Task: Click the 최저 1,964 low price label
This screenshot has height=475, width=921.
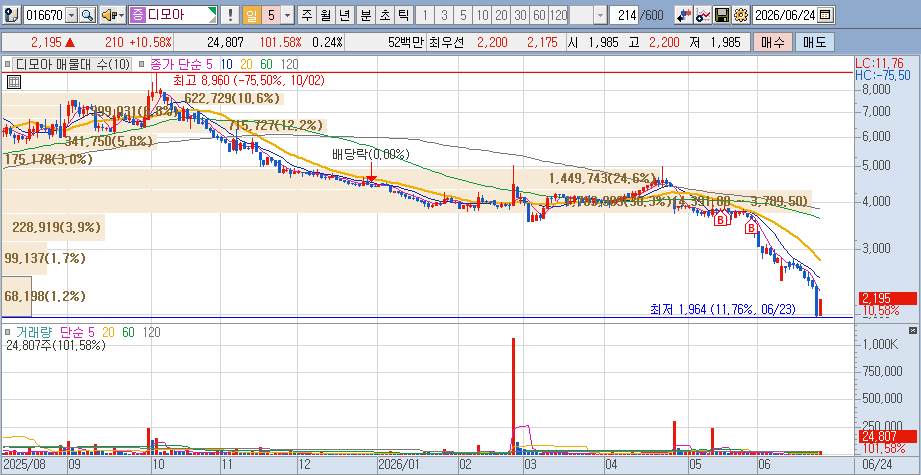Action: [x=722, y=309]
